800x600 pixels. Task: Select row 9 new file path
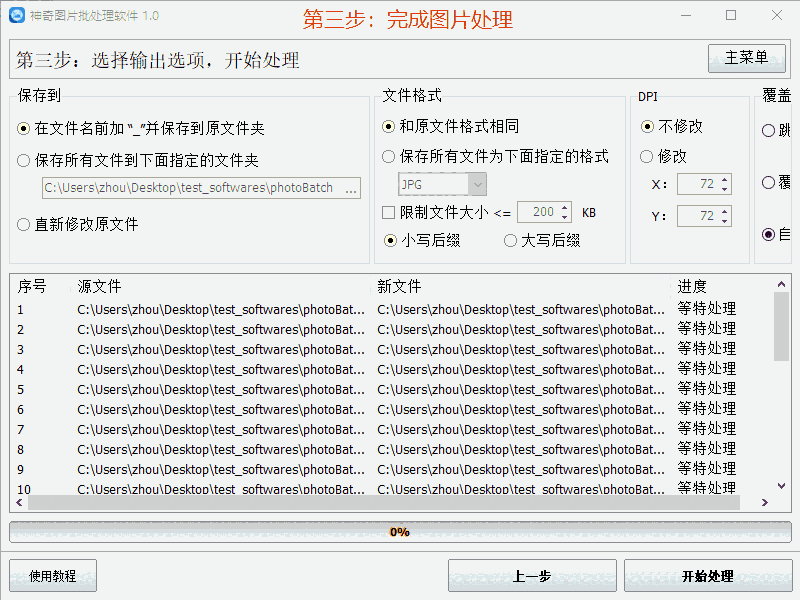pyautogui.click(x=521, y=469)
